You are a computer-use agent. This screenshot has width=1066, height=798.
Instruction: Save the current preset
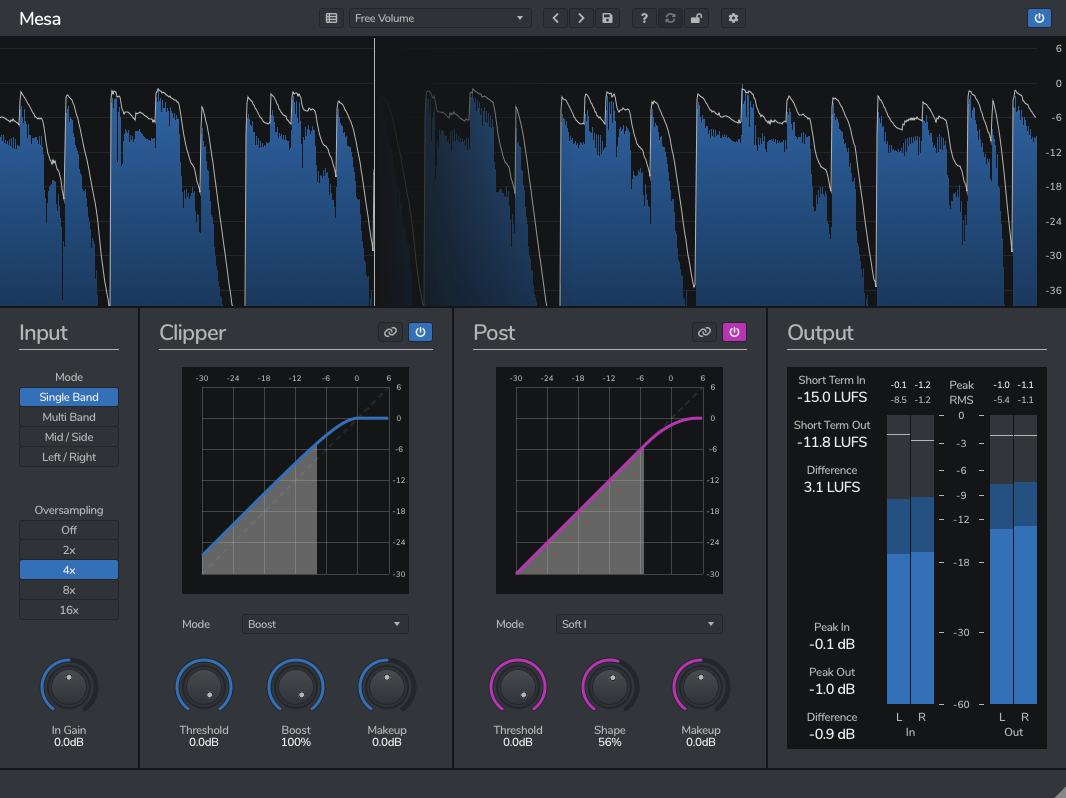[x=607, y=18]
